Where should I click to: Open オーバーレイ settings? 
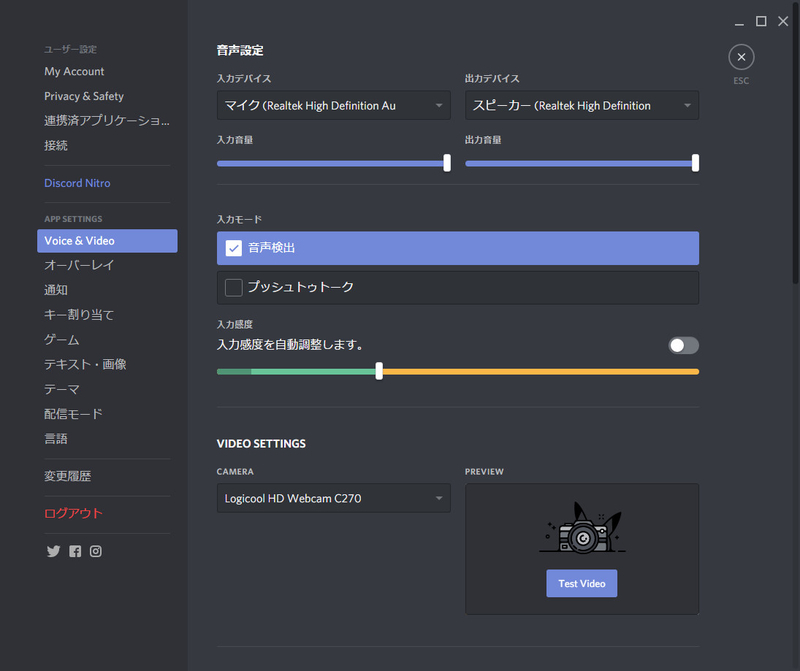(x=79, y=265)
